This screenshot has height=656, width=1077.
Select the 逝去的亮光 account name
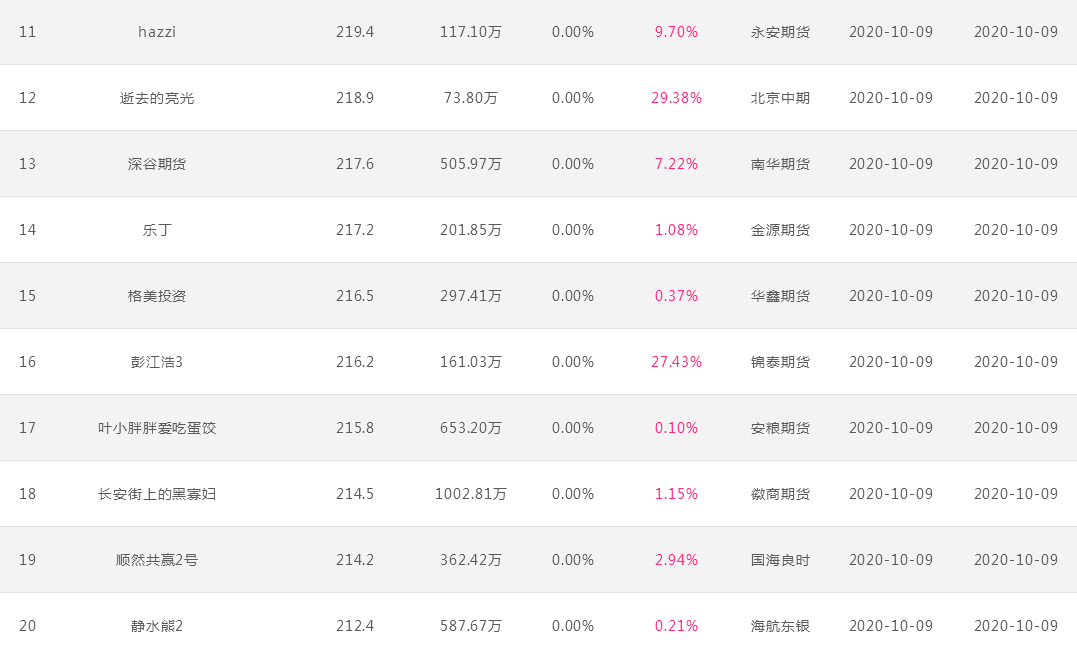click(x=157, y=98)
